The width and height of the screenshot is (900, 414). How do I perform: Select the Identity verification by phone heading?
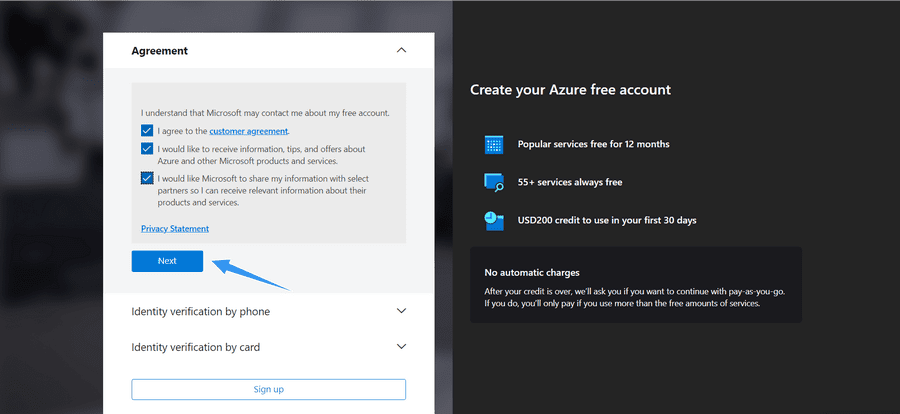tap(200, 311)
